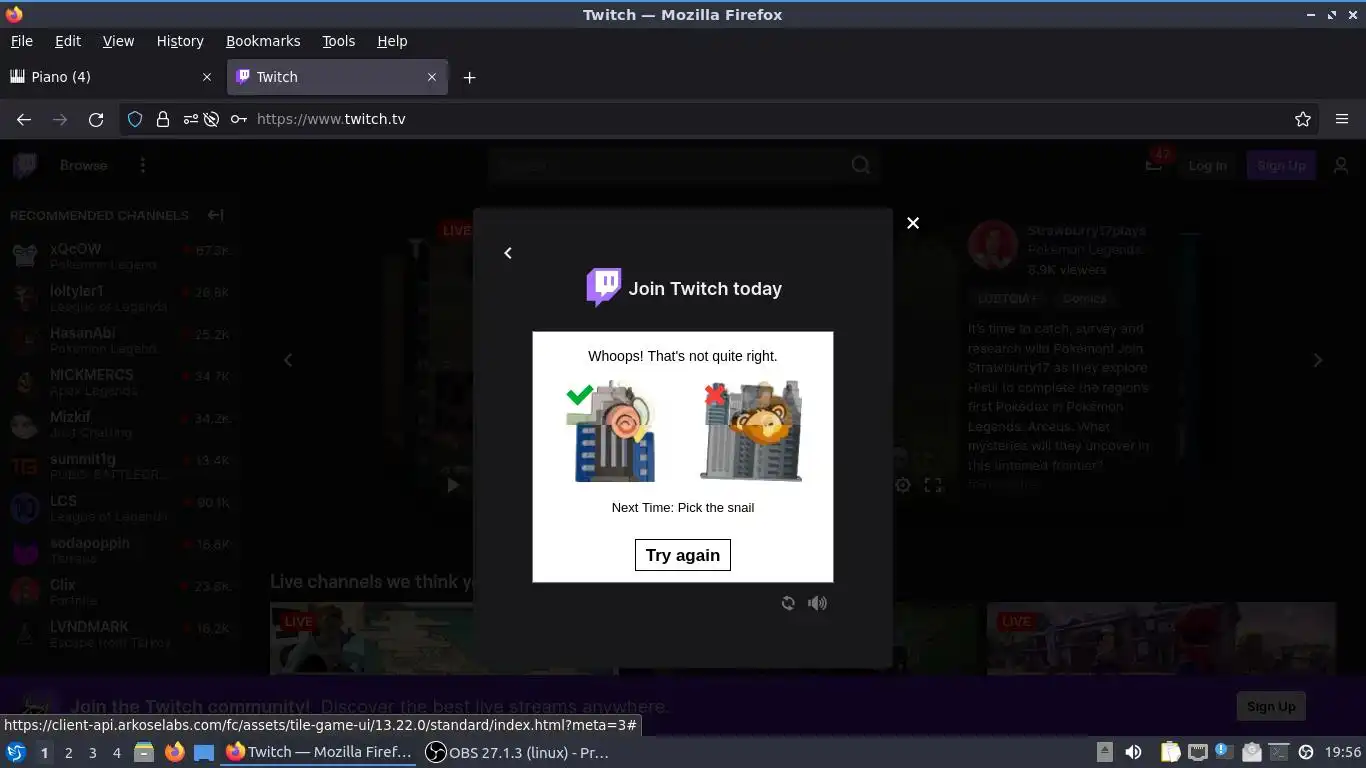The image size is (1366, 768).
Task: Focus the Twitch search field
Action: [667, 166]
